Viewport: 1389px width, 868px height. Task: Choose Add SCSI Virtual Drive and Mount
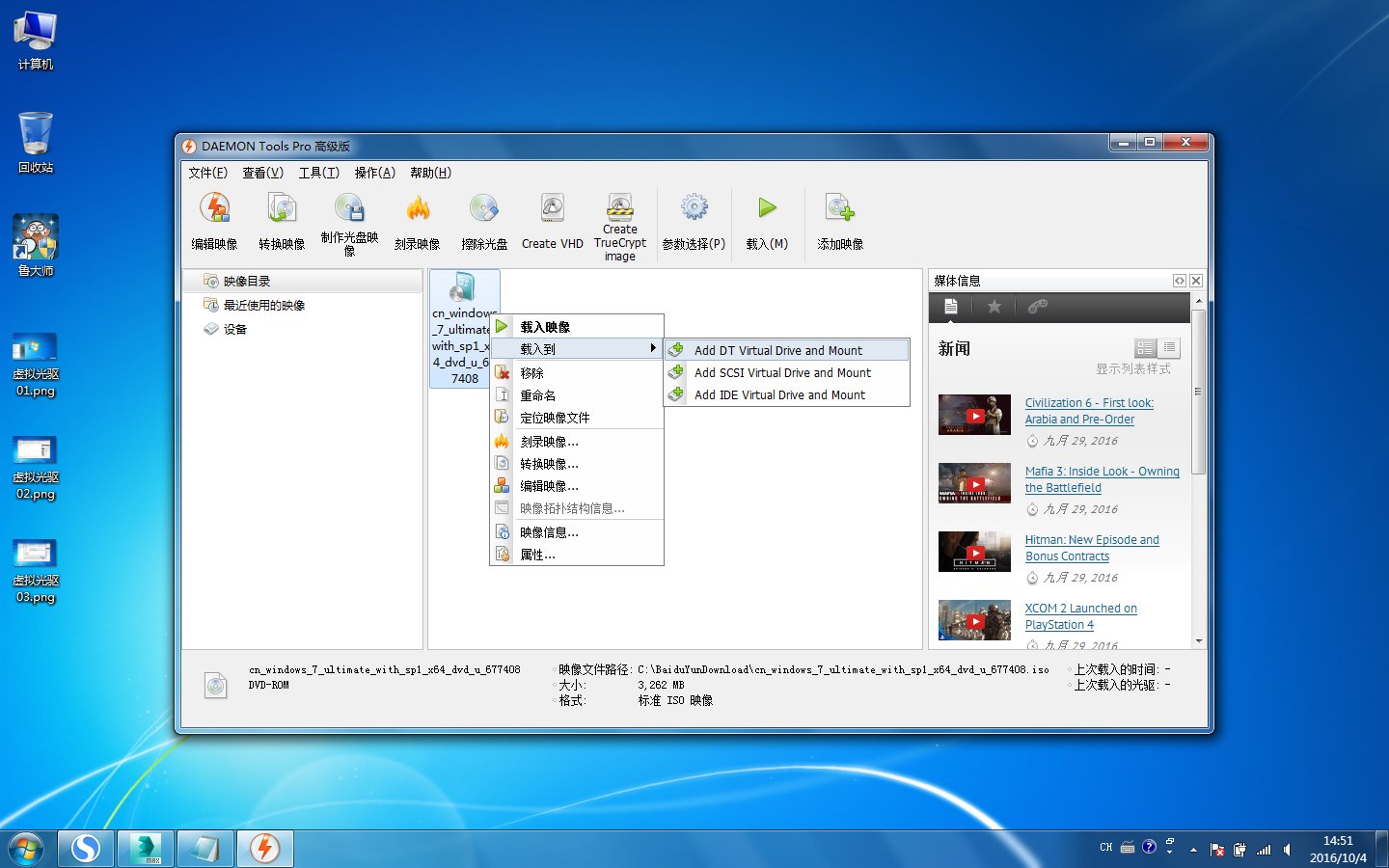(x=782, y=372)
